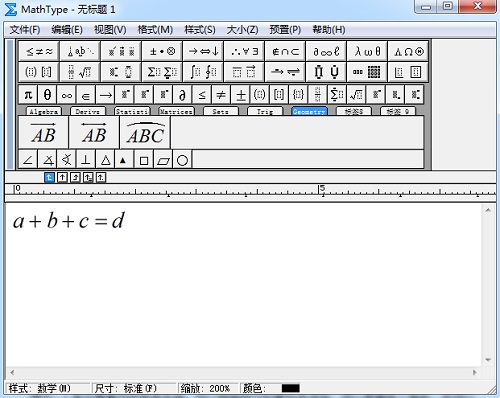Open spaces and ellipses palette
This screenshot has width=500, height=398.
point(80,51)
